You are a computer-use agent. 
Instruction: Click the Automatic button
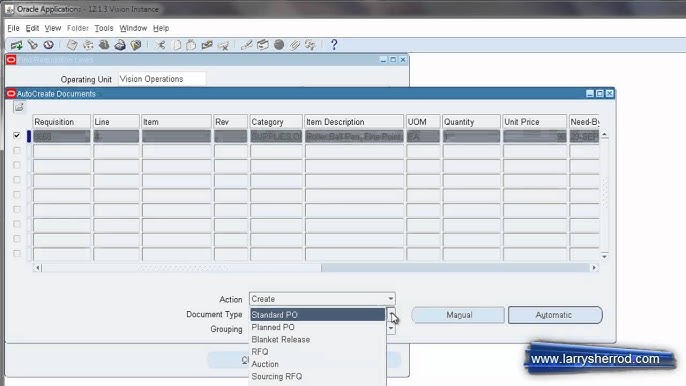click(555, 315)
